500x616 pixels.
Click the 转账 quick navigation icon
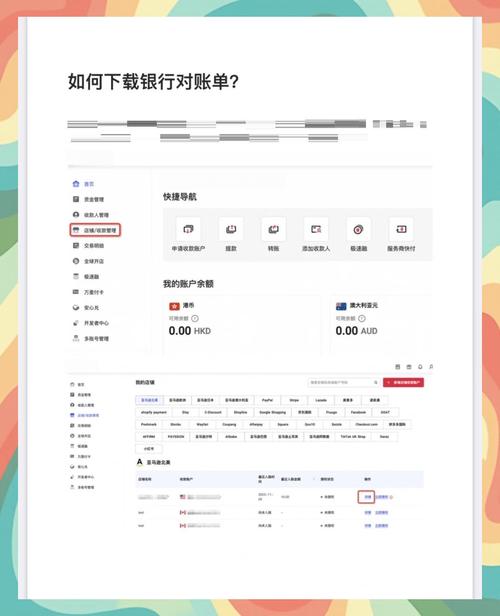pos(273,229)
